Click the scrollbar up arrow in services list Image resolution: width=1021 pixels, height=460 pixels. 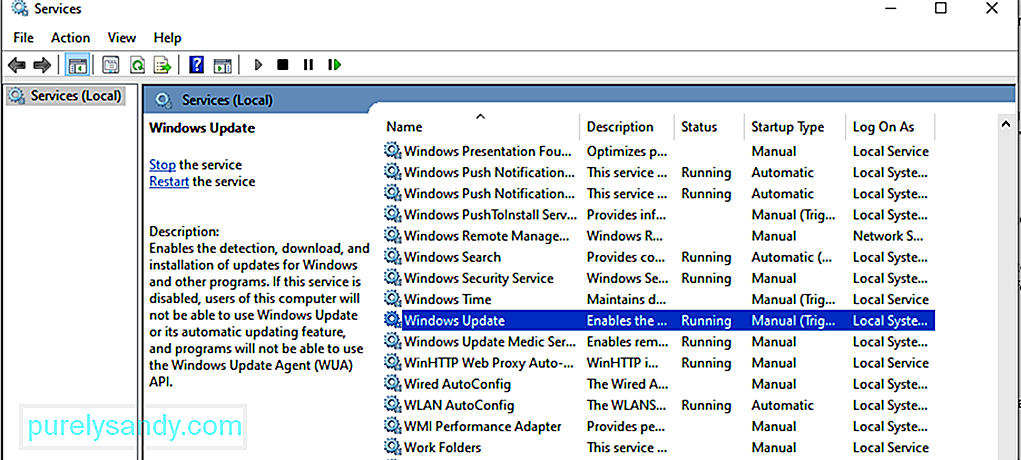coord(1006,124)
